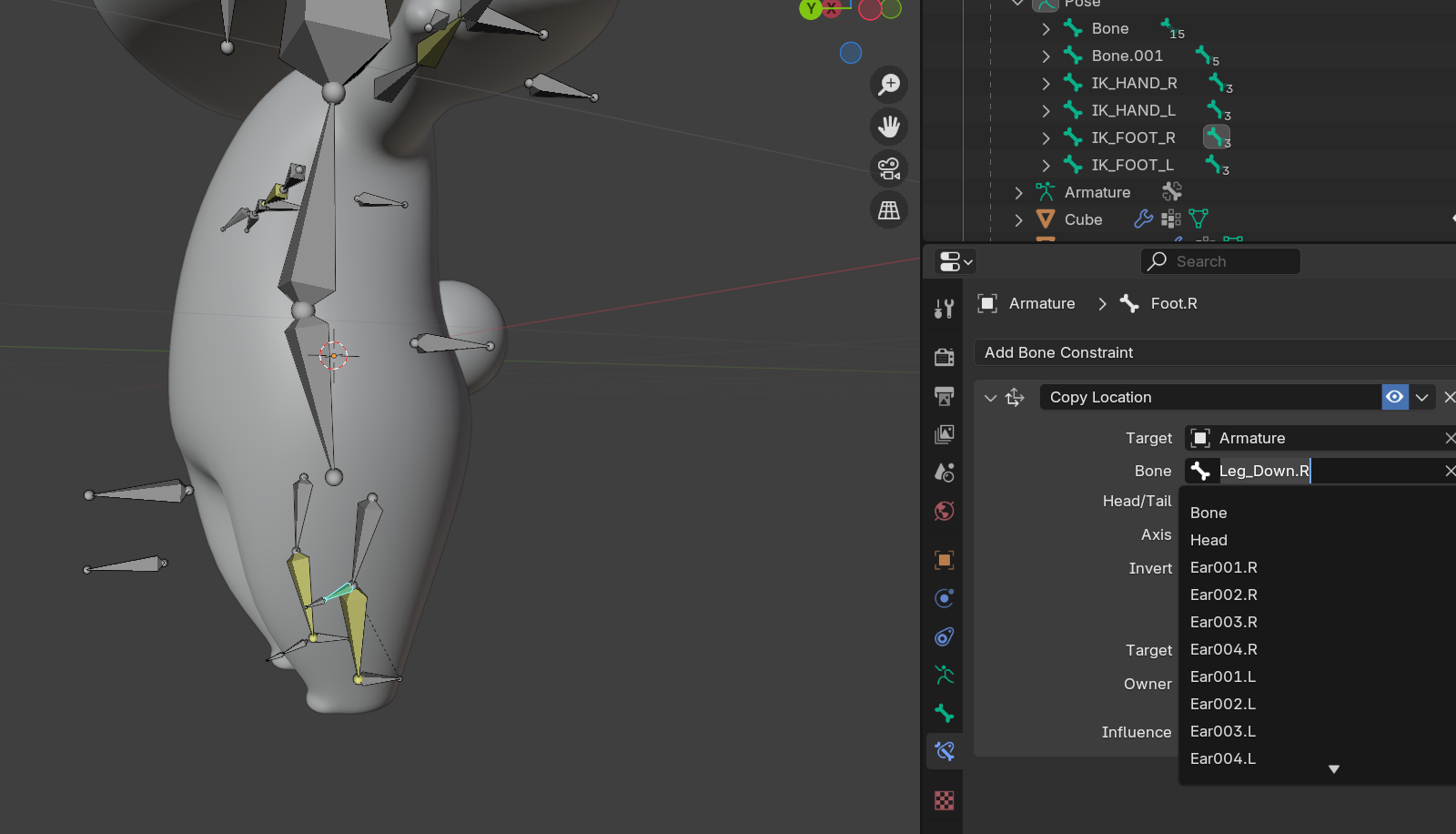Choose Head from the bone list
The height and width of the screenshot is (834, 1456).
[1208, 540]
